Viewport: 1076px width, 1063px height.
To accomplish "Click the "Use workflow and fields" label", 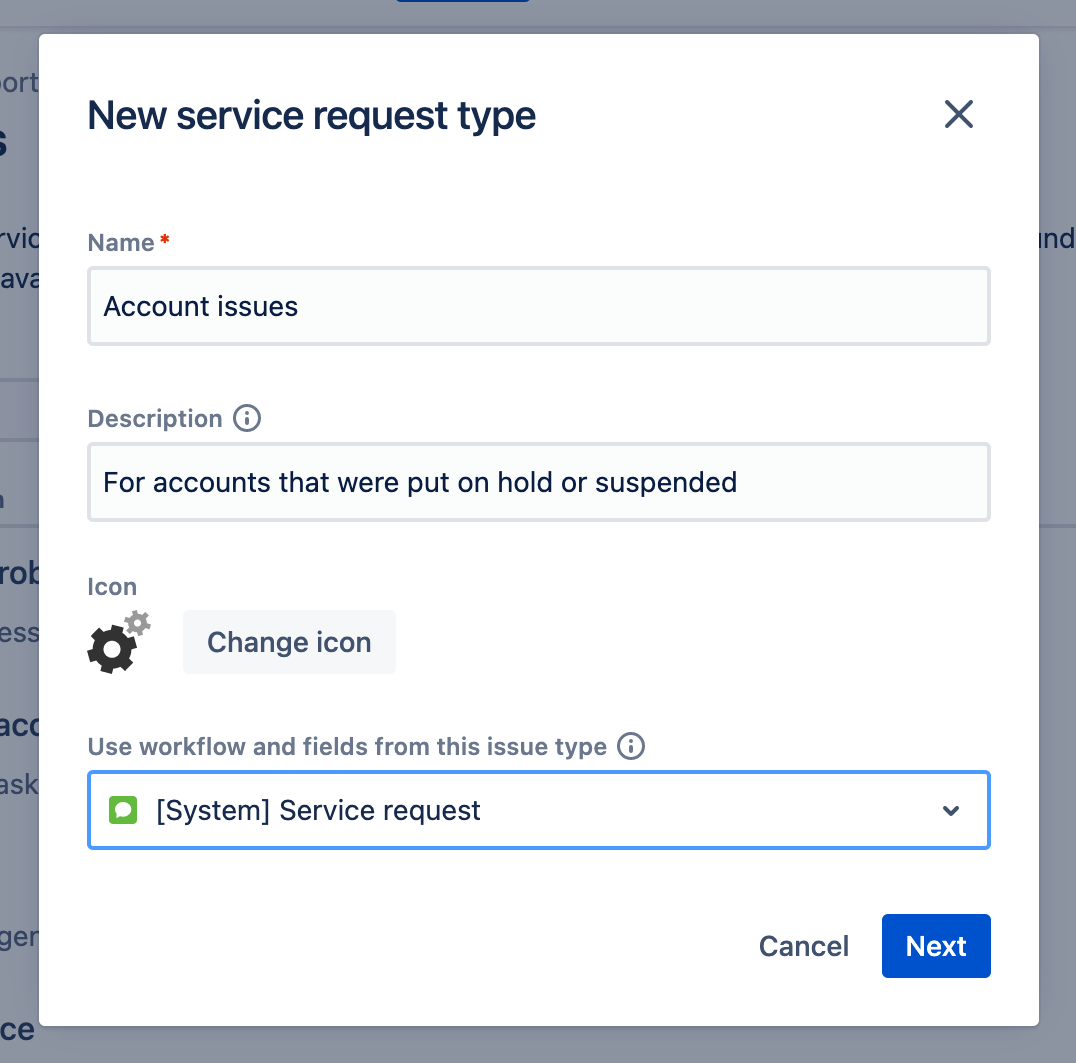I will 347,746.
